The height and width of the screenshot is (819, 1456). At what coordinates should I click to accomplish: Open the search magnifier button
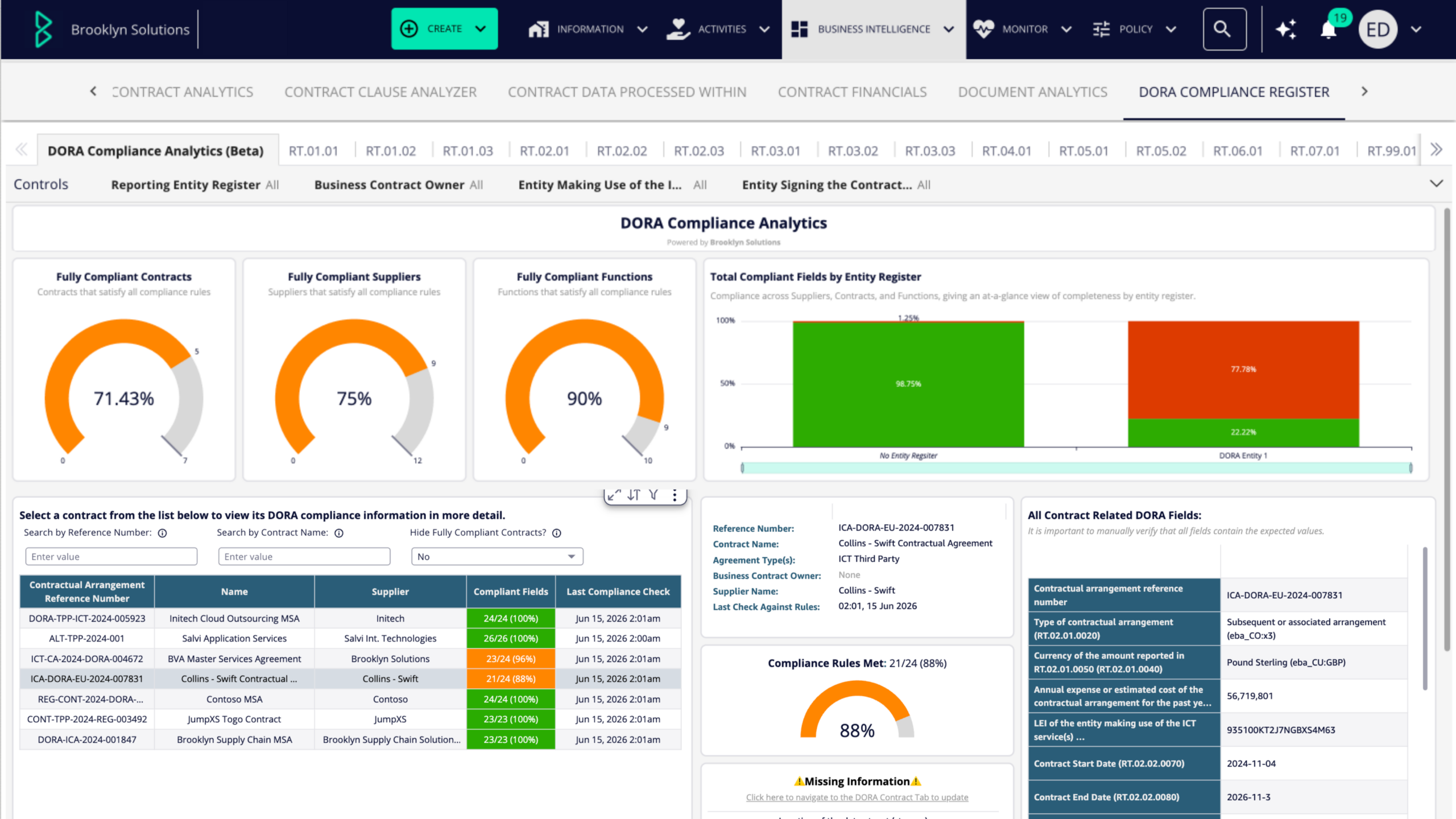[x=1225, y=29]
